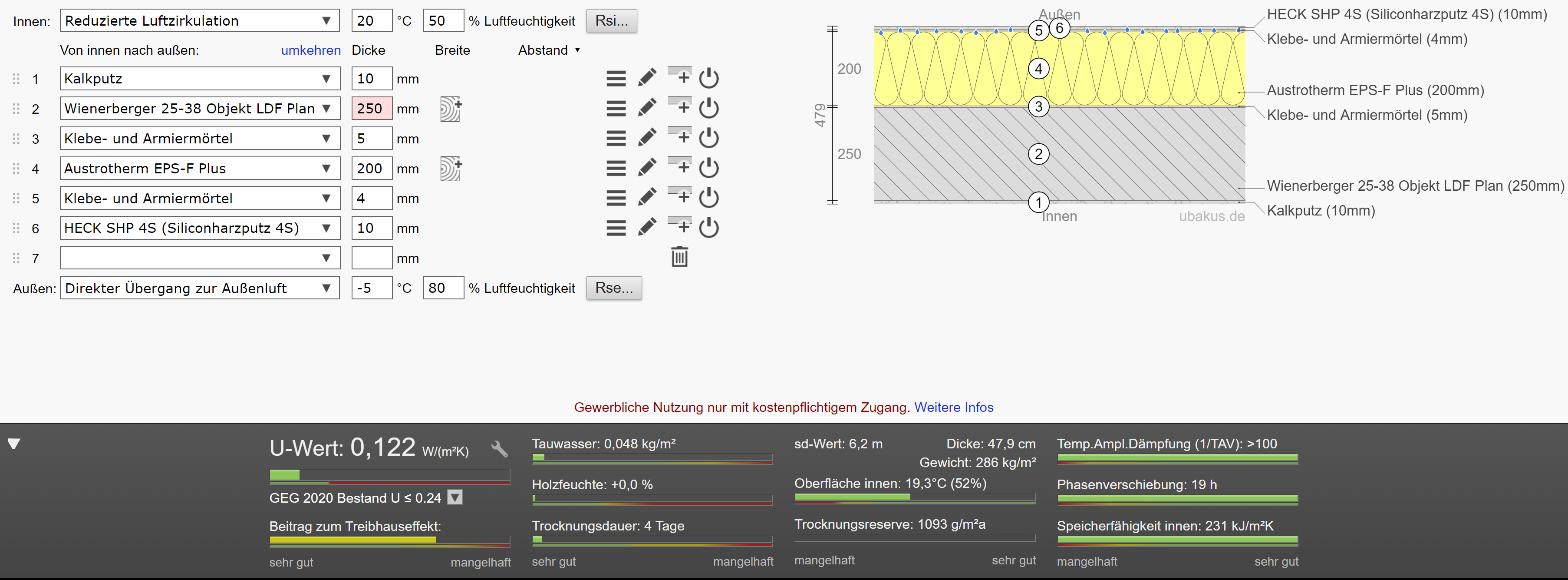Toggle power icon for HECK SHP 4S layer
Image resolution: width=1568 pixels, height=580 pixels.
tap(708, 227)
